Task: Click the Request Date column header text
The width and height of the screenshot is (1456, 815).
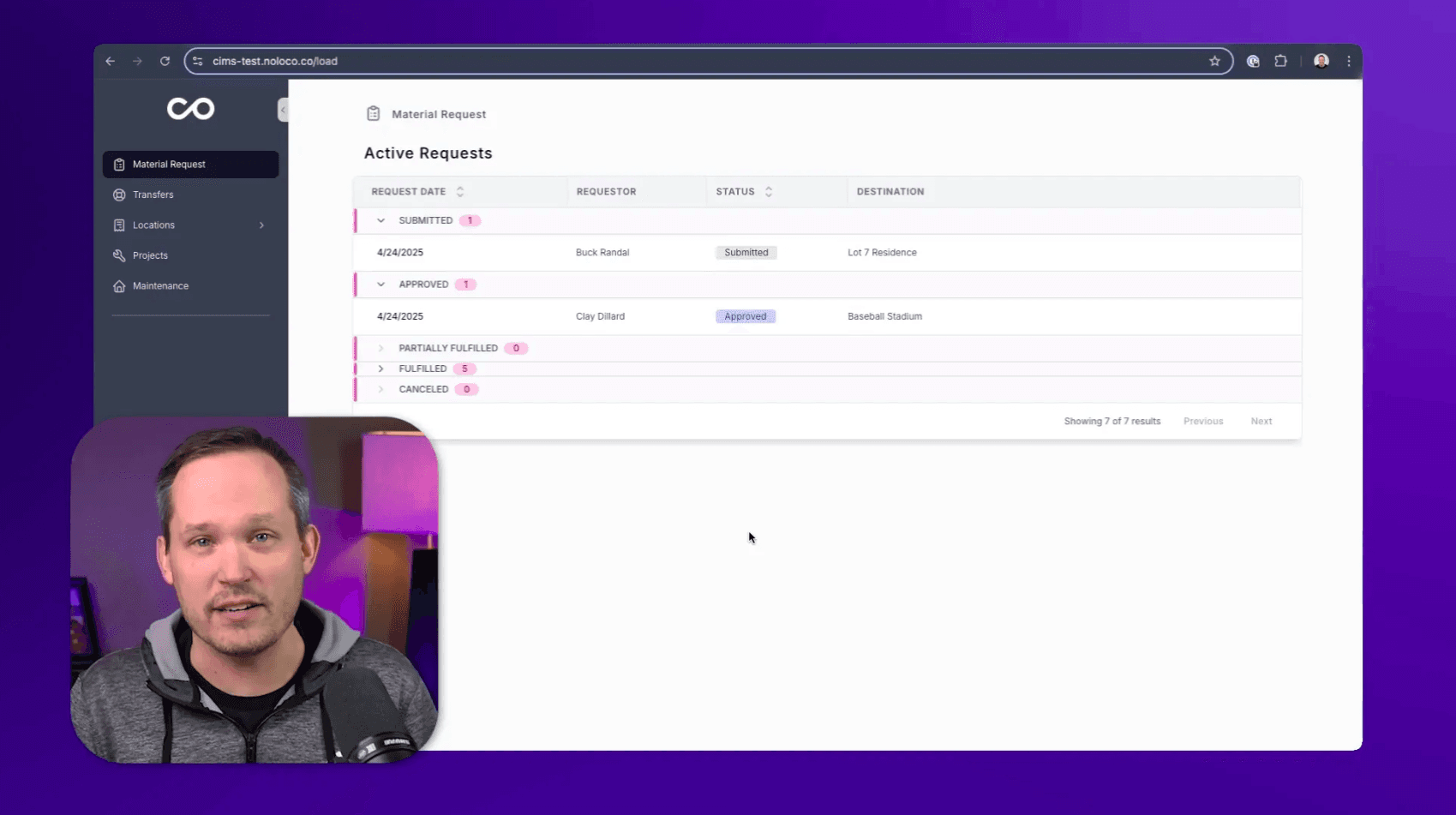Action: 408,192
